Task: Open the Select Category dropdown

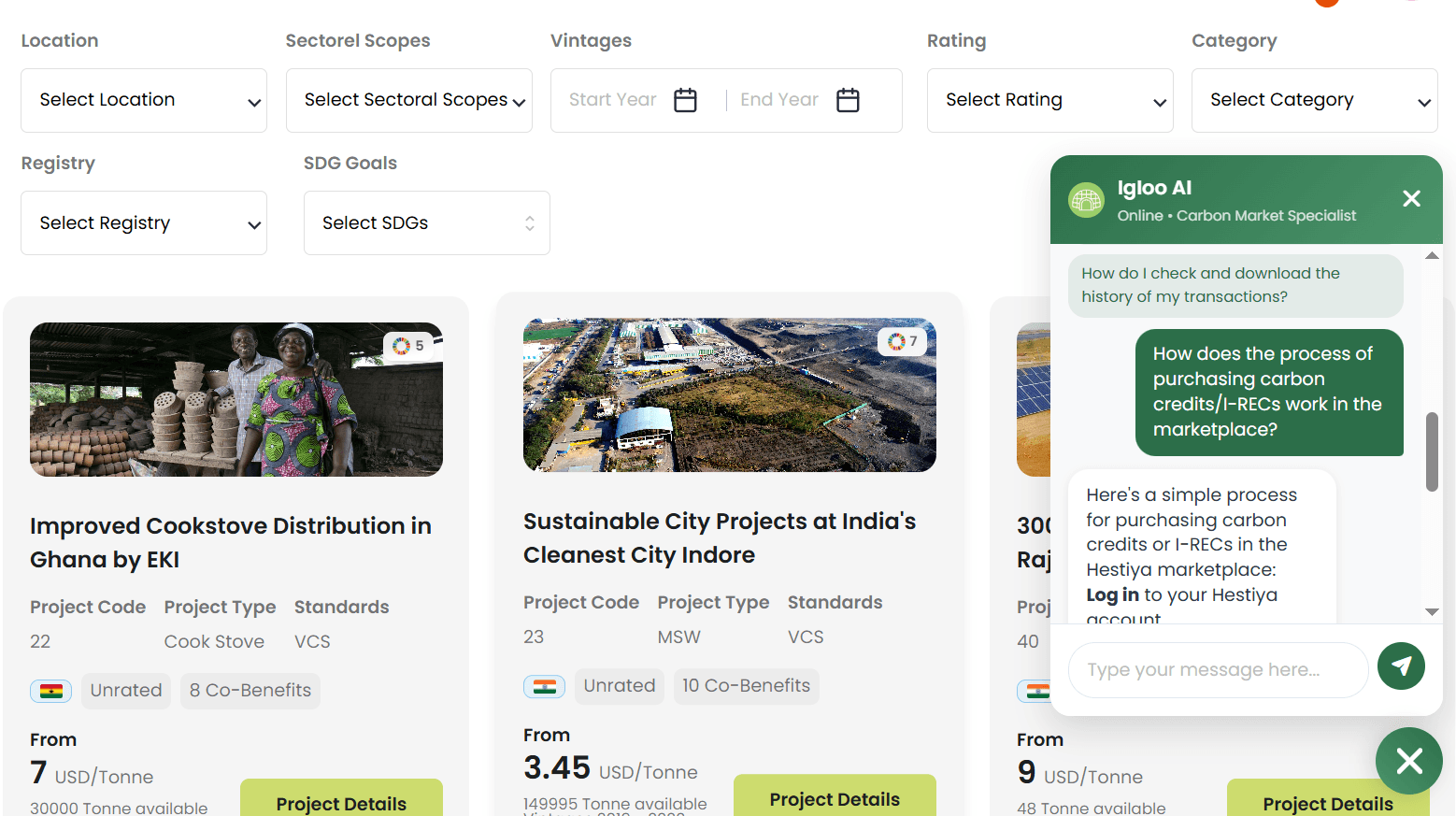Action: pos(1314,100)
